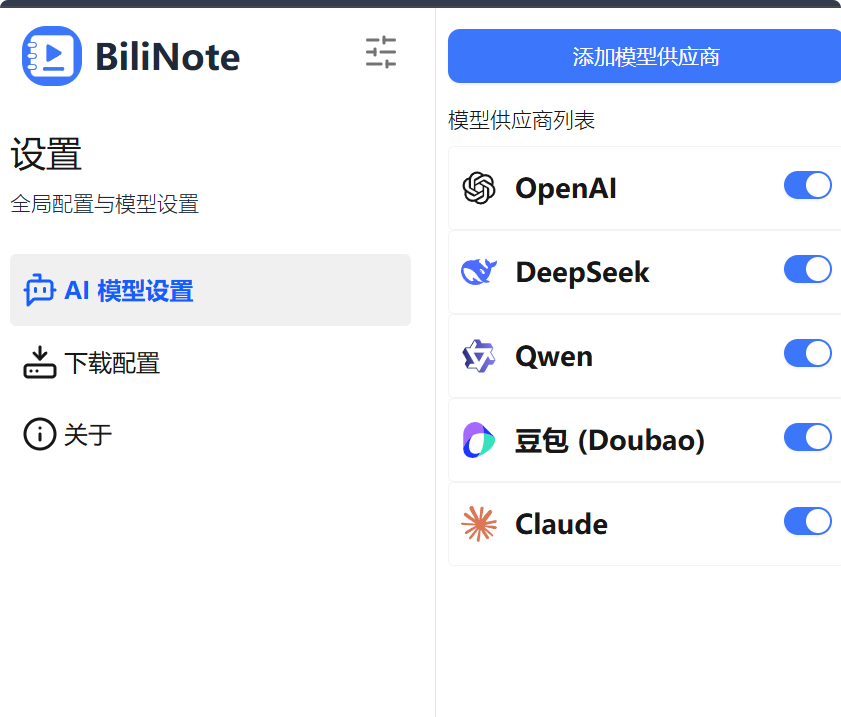This screenshot has height=717, width=841.
Task: Click the Doubao logo icon
Action: [x=479, y=440]
